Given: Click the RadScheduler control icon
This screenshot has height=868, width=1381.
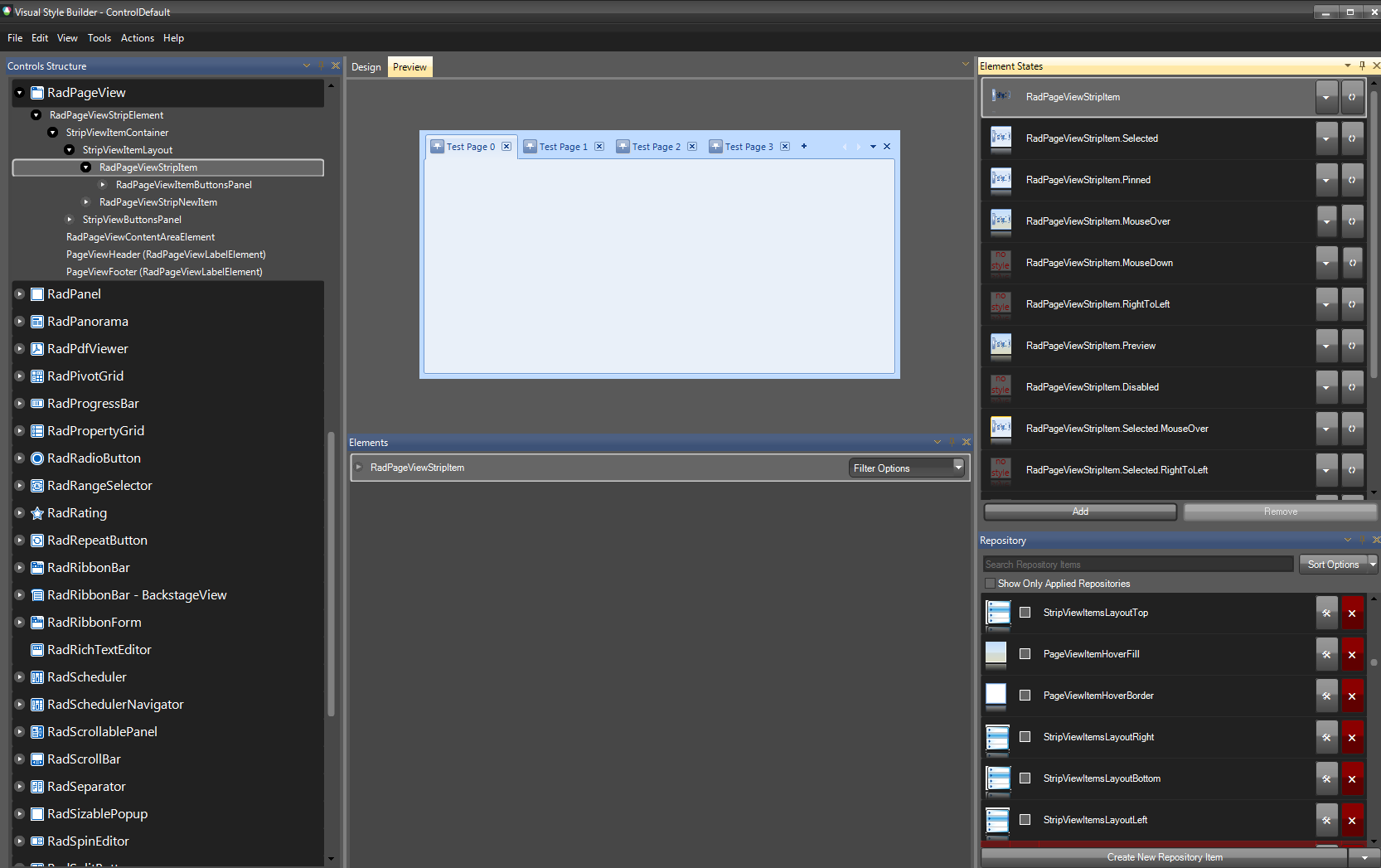Looking at the screenshot, I should [37, 677].
